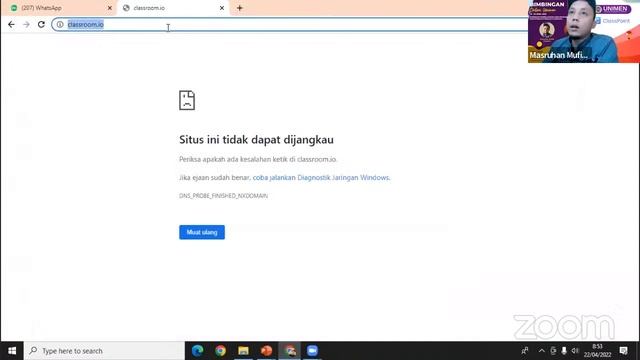The width and height of the screenshot is (640, 360).
Task: Select the classroom.io tab
Action: 173,8
